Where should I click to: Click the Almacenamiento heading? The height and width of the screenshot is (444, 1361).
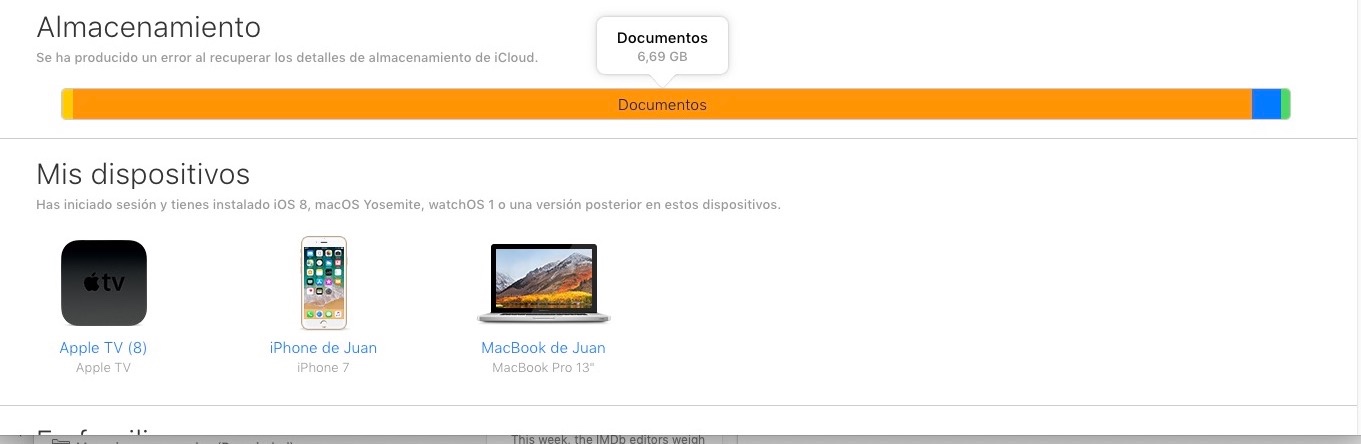tap(149, 27)
